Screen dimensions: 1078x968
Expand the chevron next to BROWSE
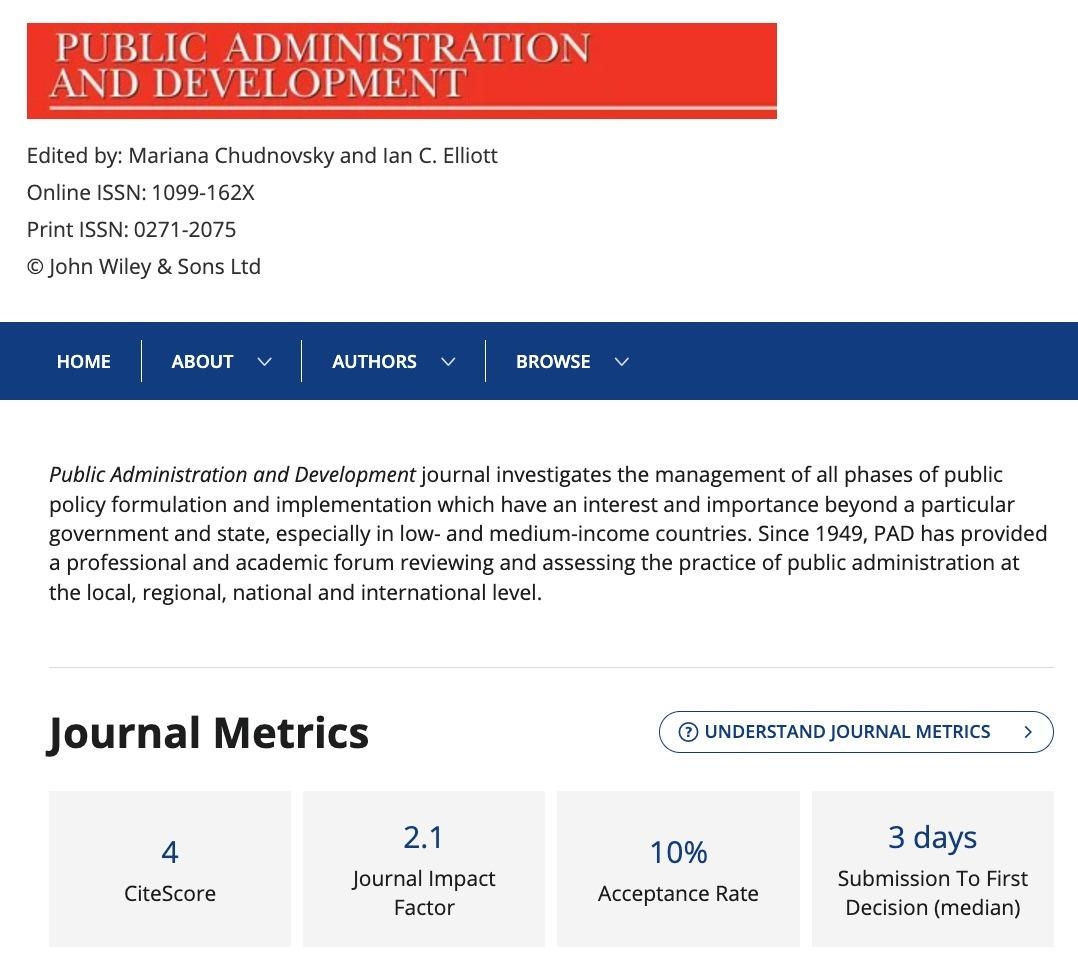[622, 362]
